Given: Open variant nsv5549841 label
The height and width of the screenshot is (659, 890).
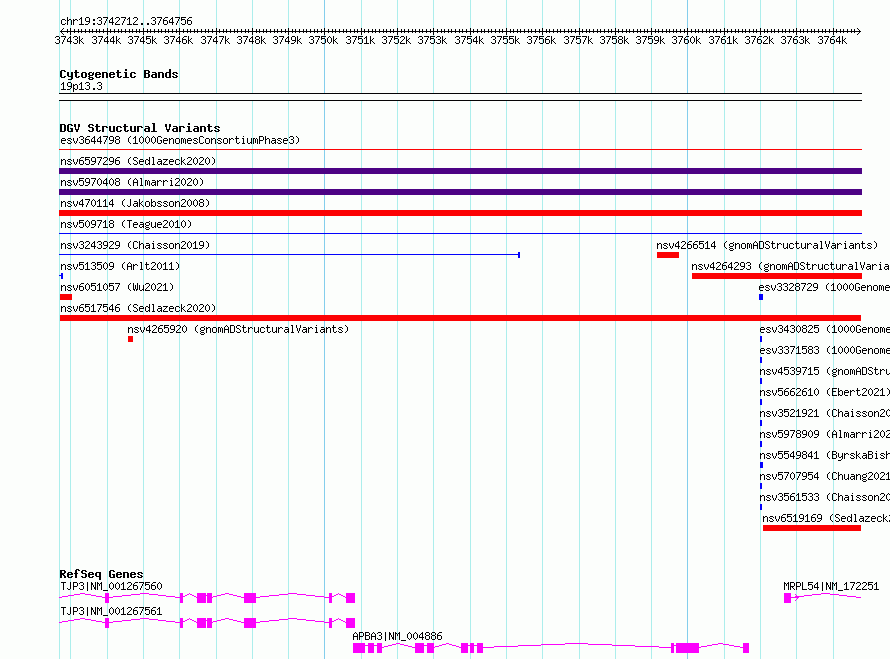Looking at the screenshot, I should click(824, 455).
